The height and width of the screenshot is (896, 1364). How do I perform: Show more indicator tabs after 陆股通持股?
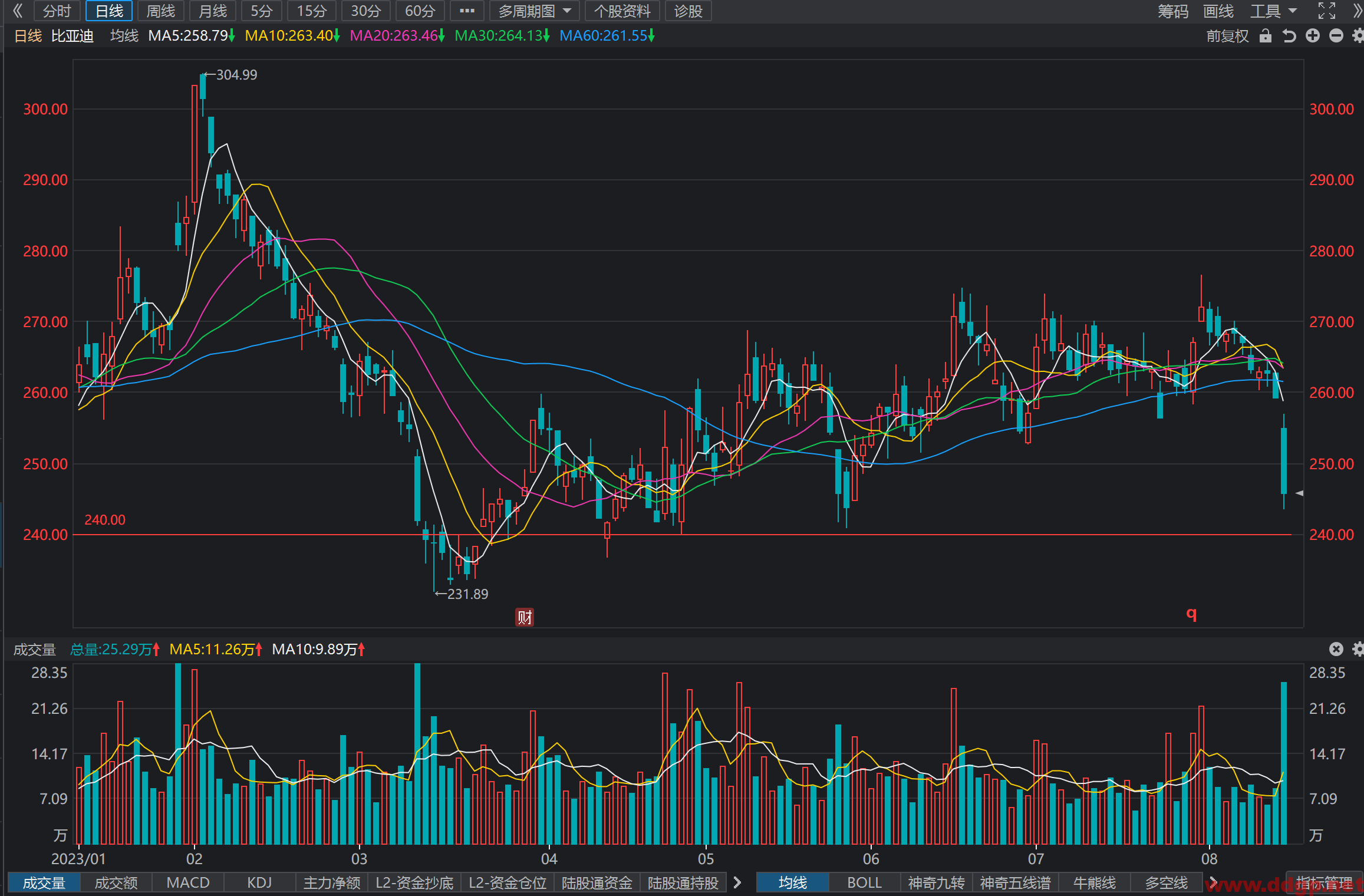click(x=737, y=882)
